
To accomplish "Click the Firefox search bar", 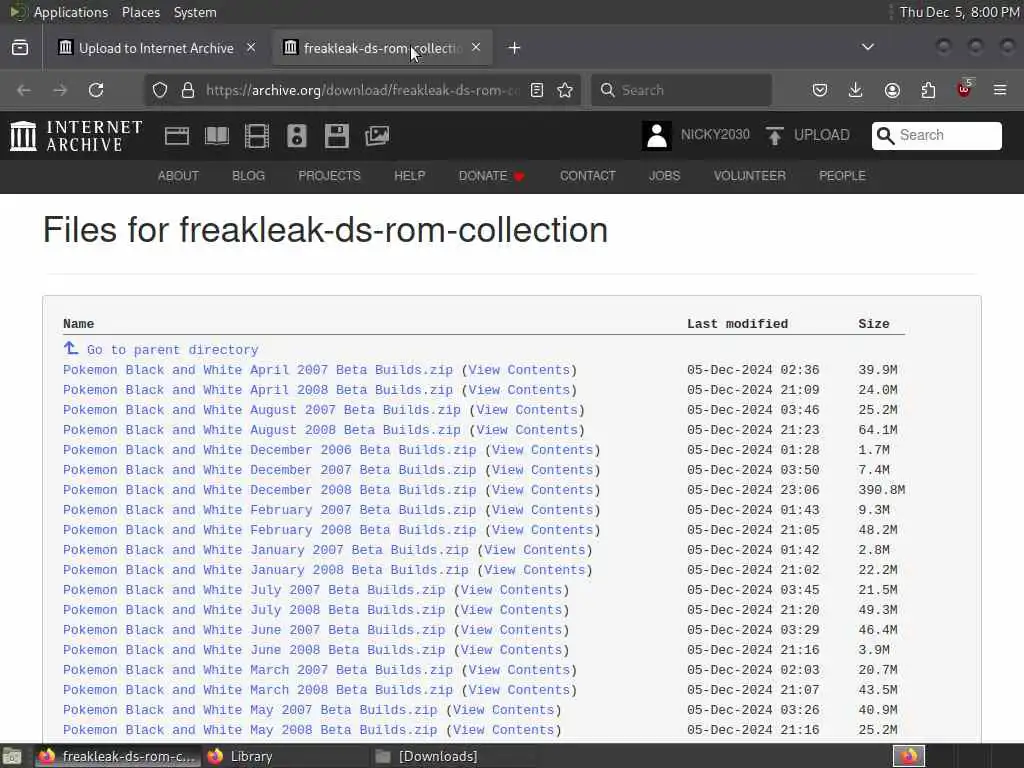I will [x=681, y=90].
